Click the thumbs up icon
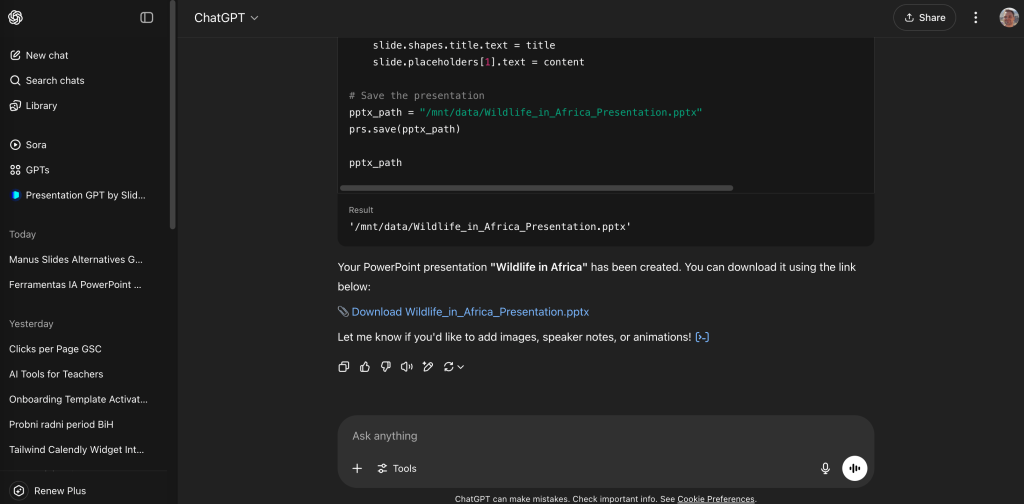The image size is (1024, 504). pos(365,367)
